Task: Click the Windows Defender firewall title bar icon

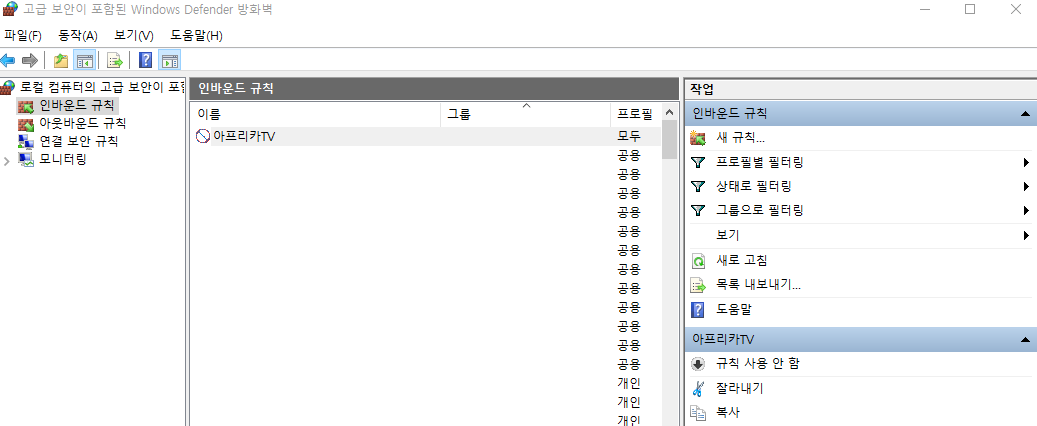Action: coord(10,9)
